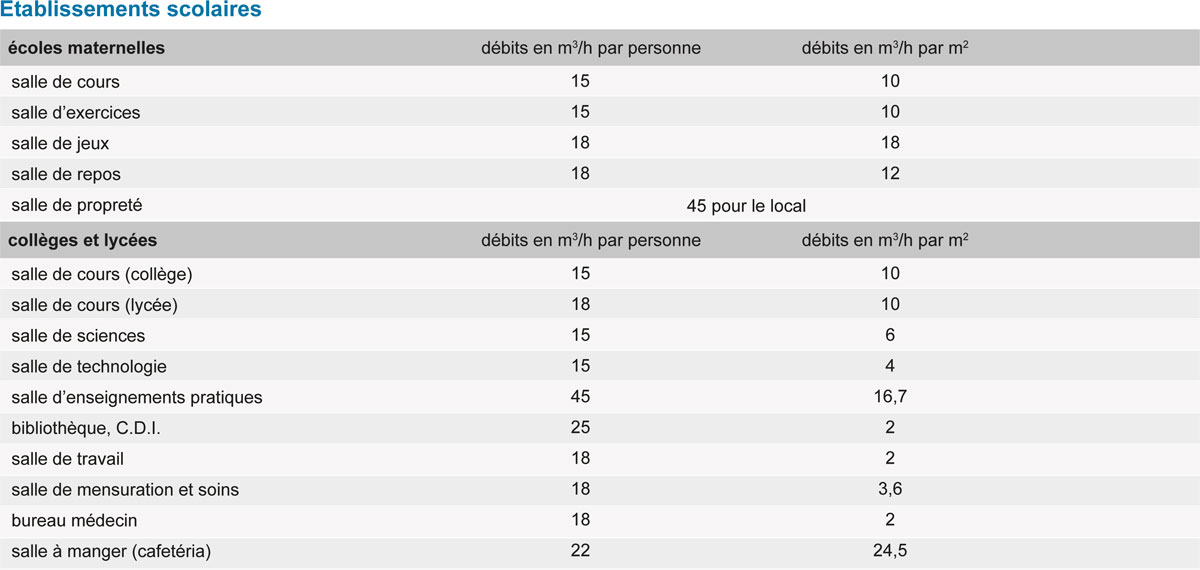Click the 'salle de propreté' row label

[77, 205]
